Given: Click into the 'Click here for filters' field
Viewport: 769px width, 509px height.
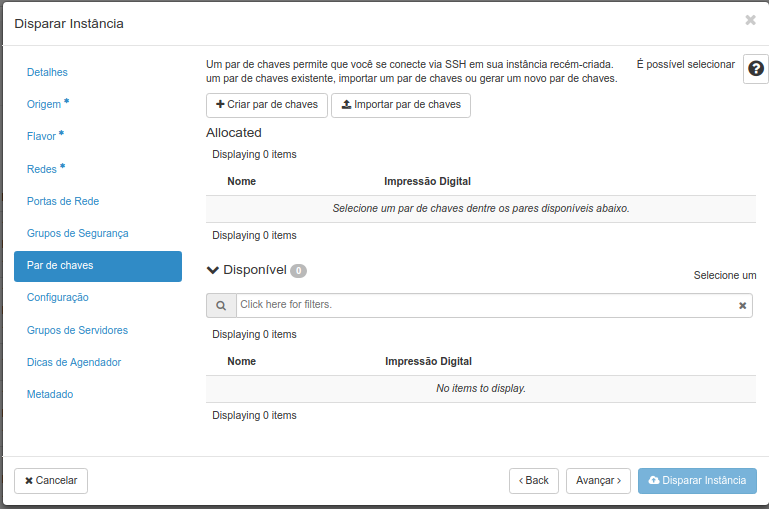Looking at the screenshot, I should pyautogui.click(x=487, y=305).
